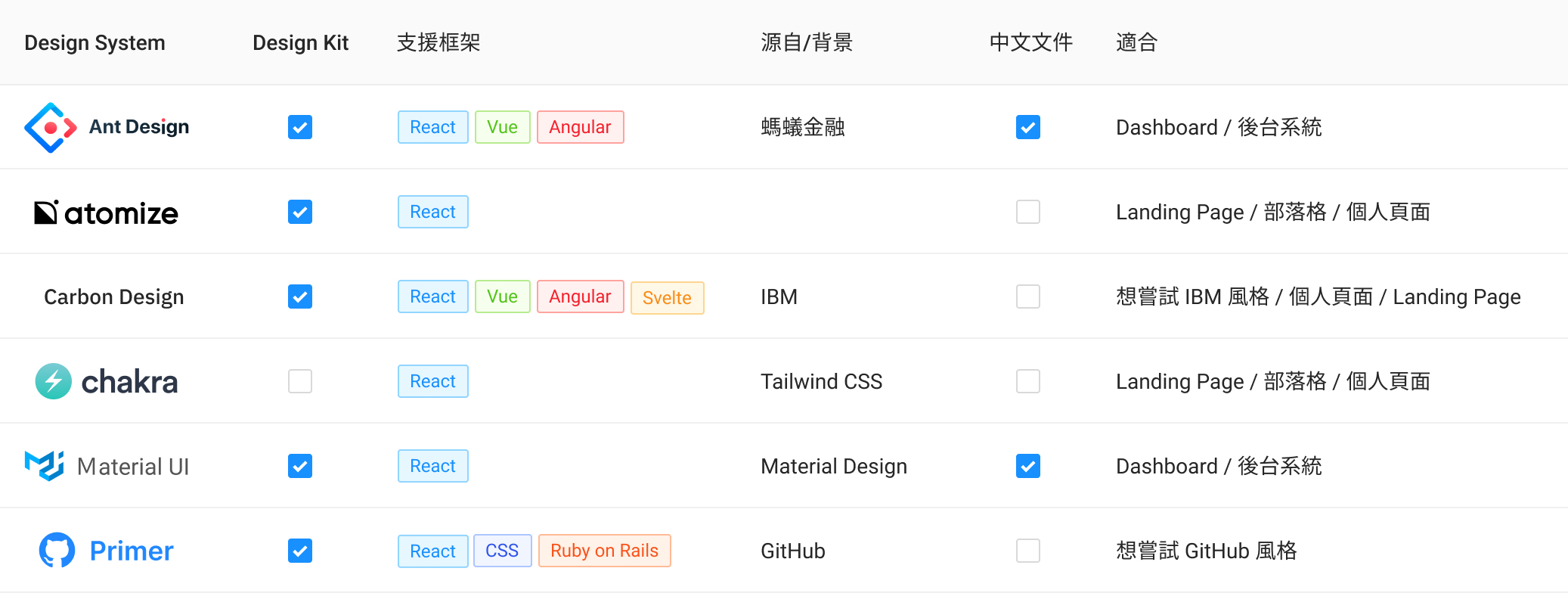Click the Vue tag in Carbon Design row

[x=503, y=296]
